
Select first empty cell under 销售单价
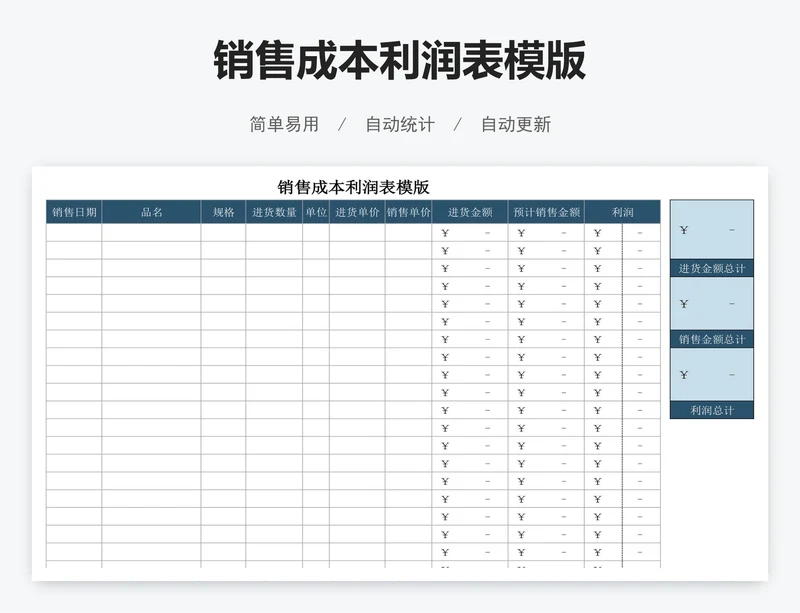pyautogui.click(x=408, y=233)
